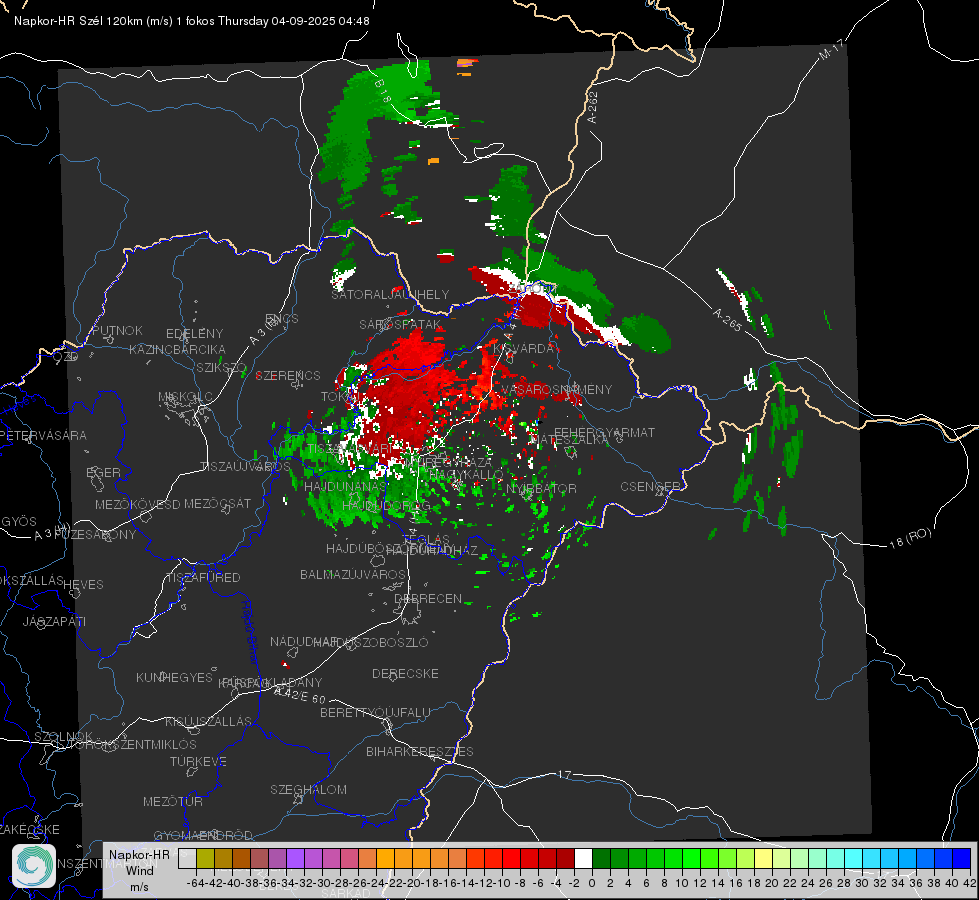Viewport: 979px width, 900px height.
Task: Select the BERETTYÓÚJFALU label
Action: (375, 712)
